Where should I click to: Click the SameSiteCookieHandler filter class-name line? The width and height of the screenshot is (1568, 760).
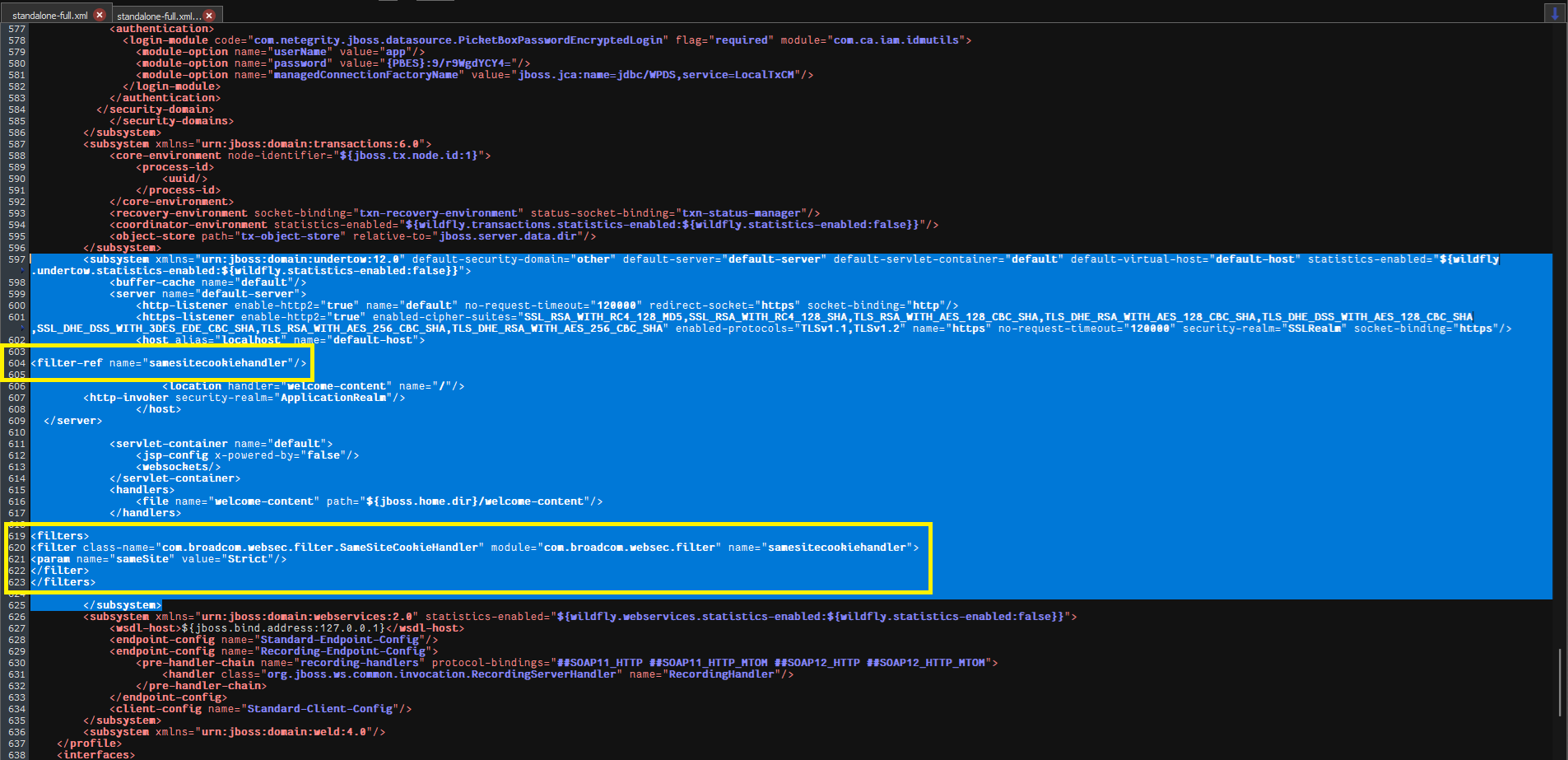point(475,548)
